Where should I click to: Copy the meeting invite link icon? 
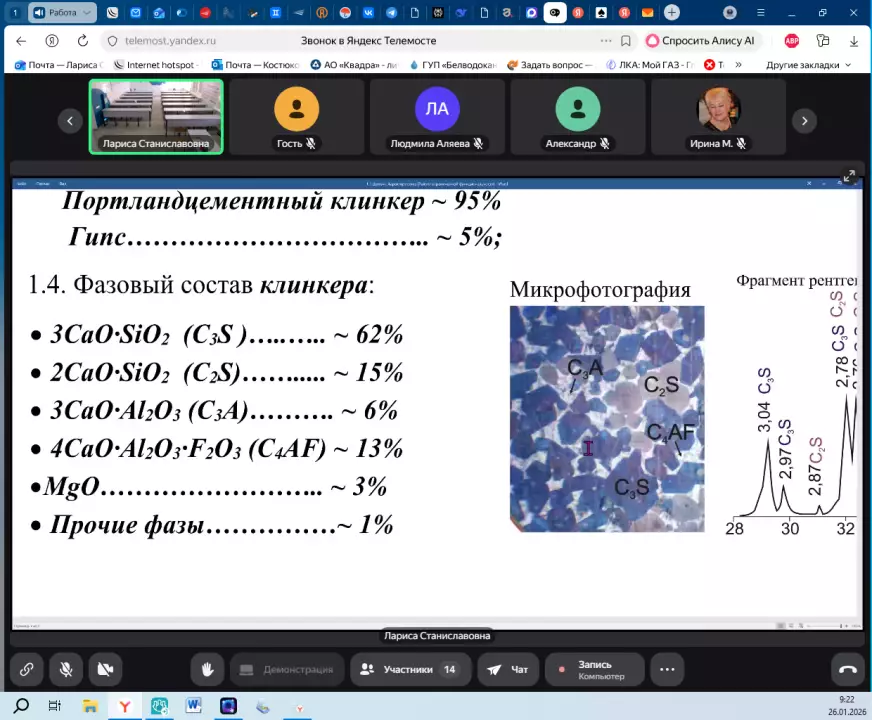27,669
